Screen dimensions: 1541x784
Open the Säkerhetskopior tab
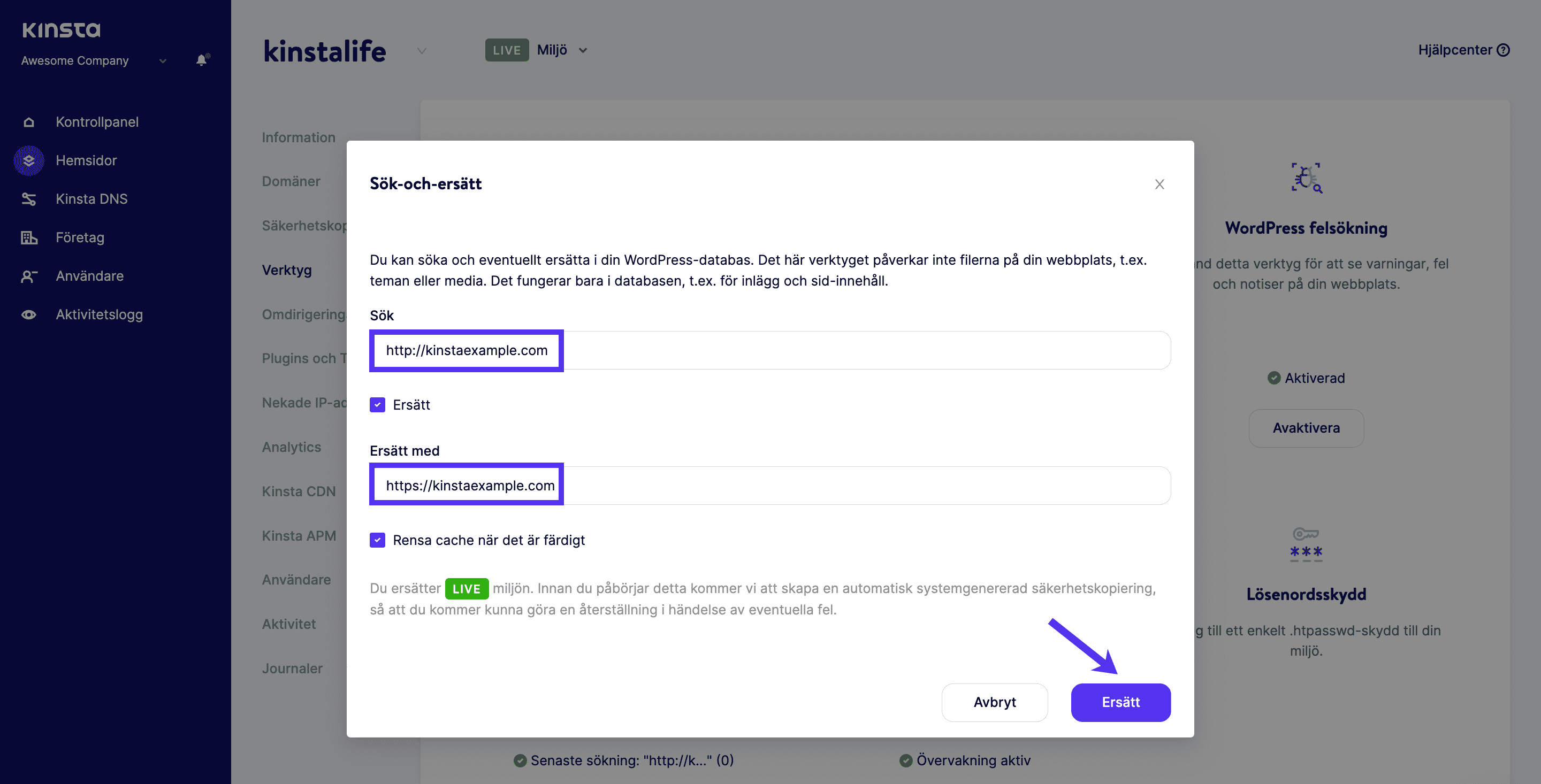[x=304, y=226]
